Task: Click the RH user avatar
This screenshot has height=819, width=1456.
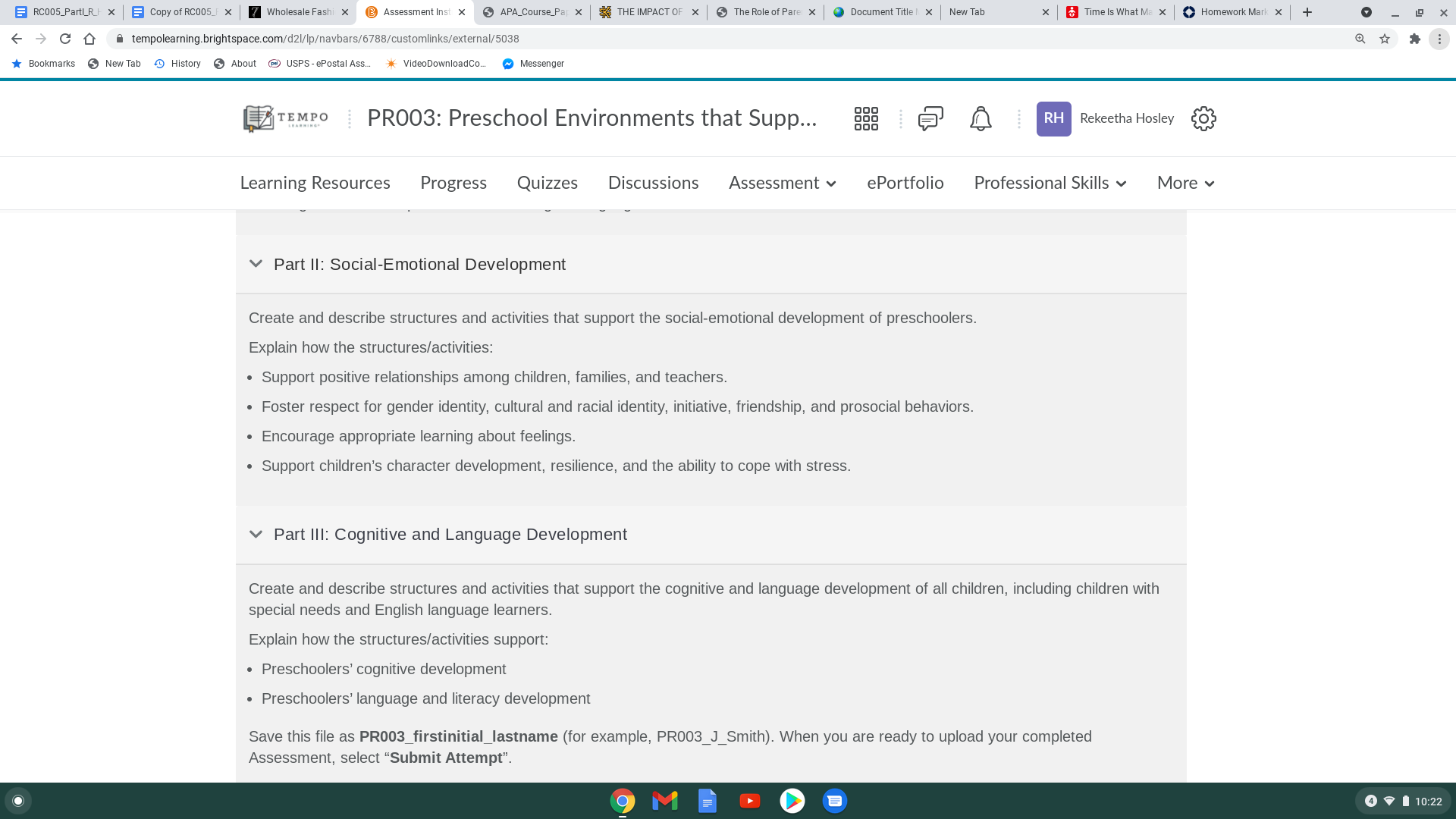Action: [1054, 118]
